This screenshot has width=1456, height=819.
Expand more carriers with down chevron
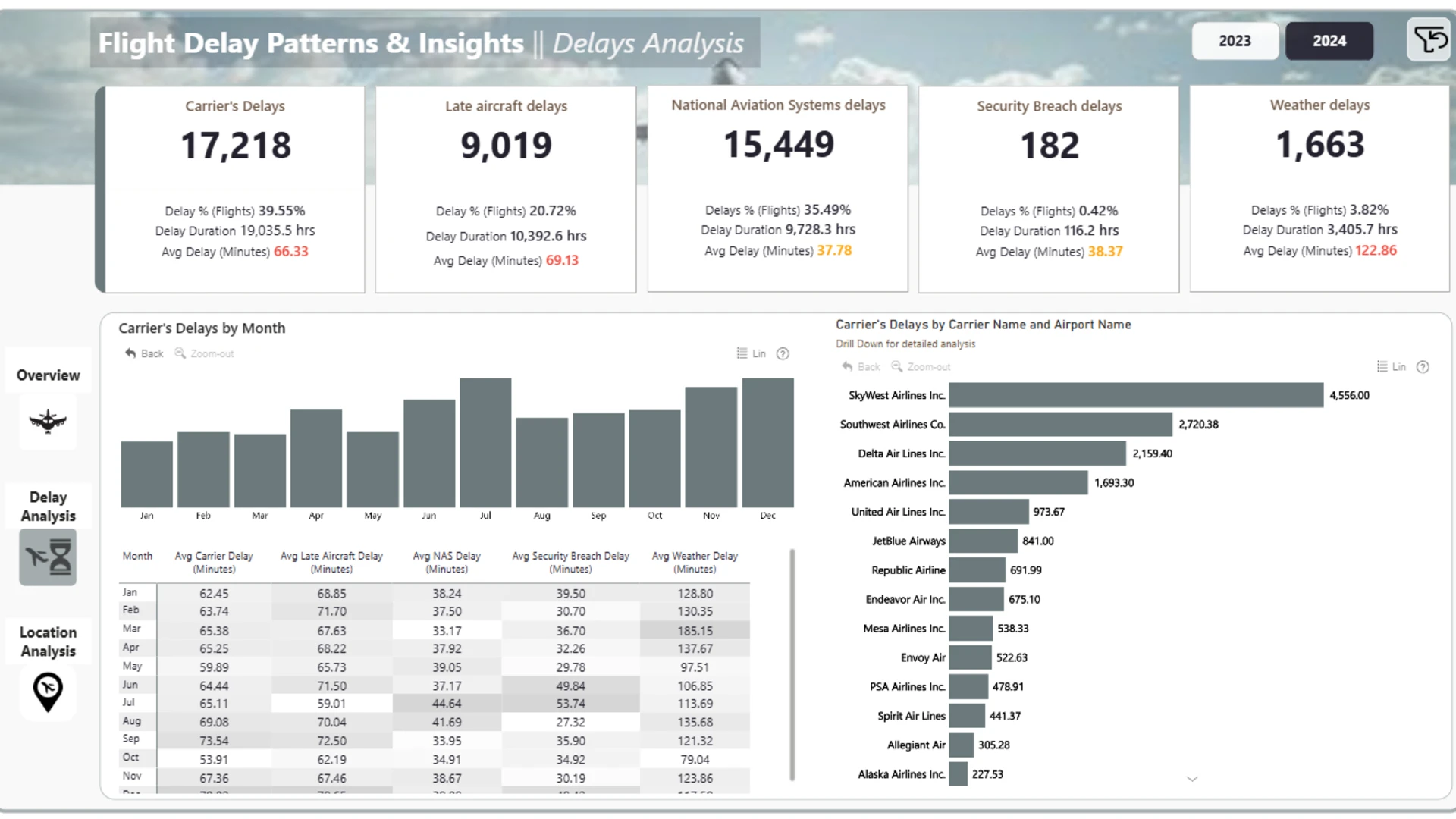click(x=1192, y=779)
